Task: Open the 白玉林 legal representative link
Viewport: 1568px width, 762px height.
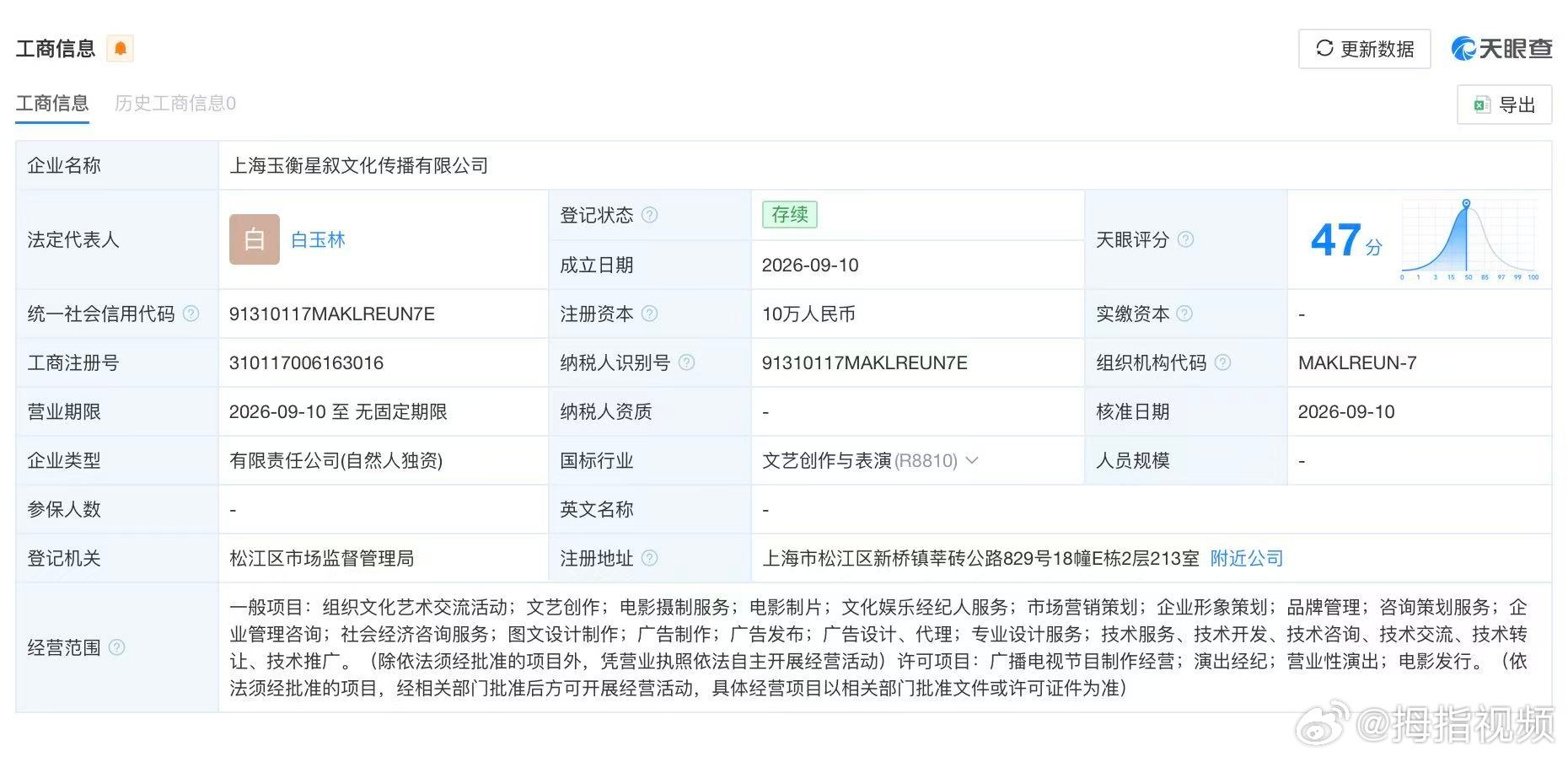Action: click(318, 239)
